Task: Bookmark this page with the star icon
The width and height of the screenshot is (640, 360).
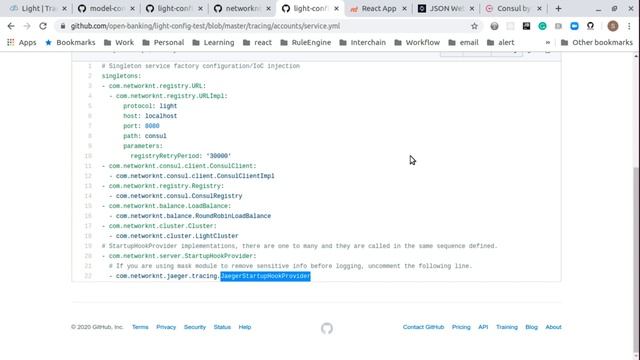Action: click(474, 26)
